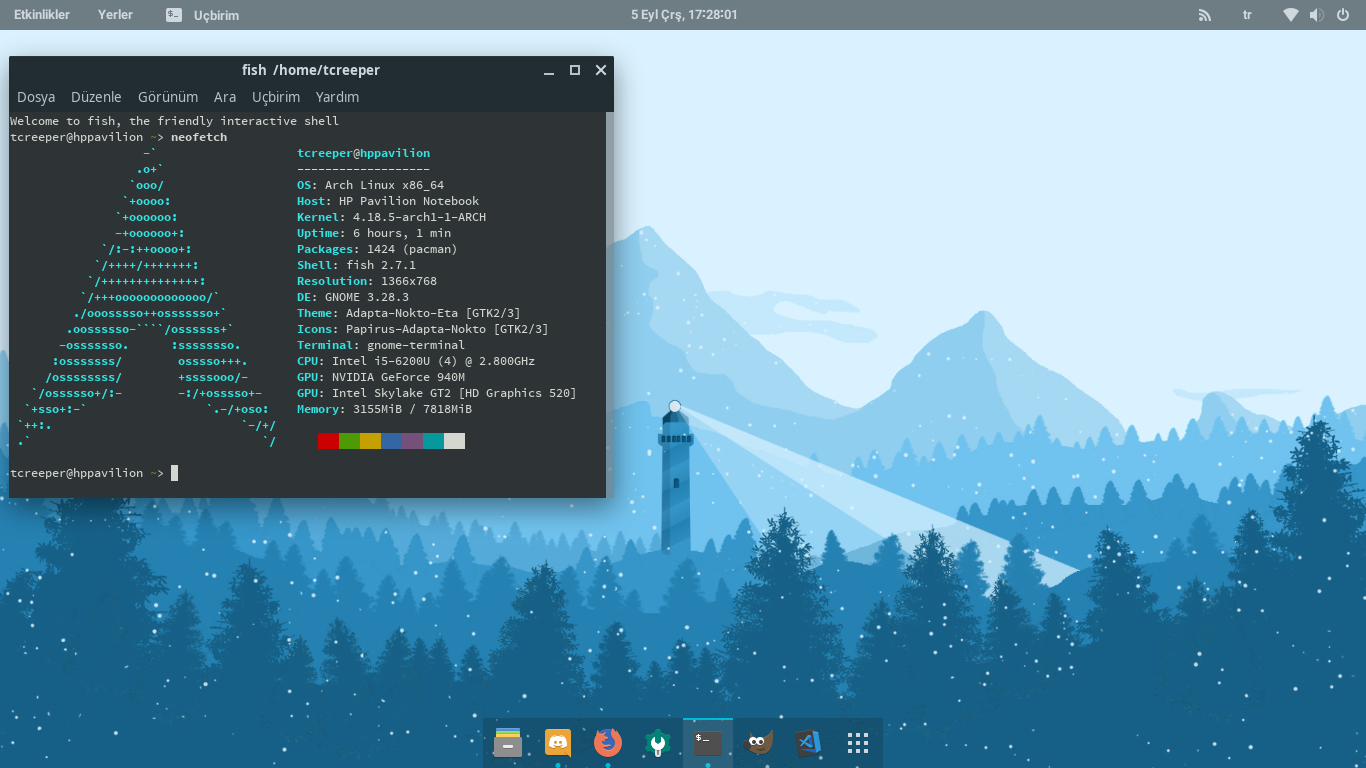Click the typed "neofetch" command text
Viewport: 1366px width, 768px height.
point(199,137)
